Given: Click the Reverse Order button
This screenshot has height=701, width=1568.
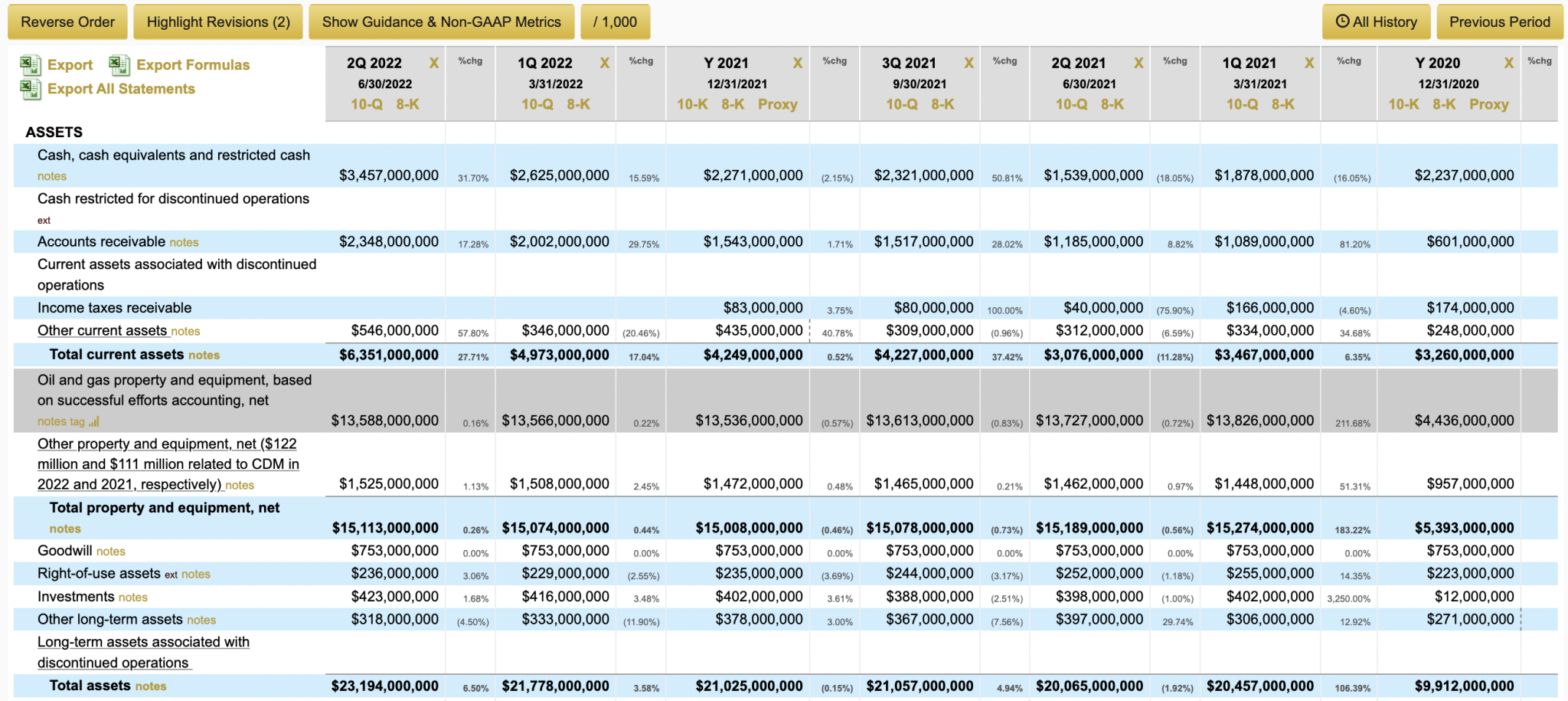Looking at the screenshot, I should (68, 21).
